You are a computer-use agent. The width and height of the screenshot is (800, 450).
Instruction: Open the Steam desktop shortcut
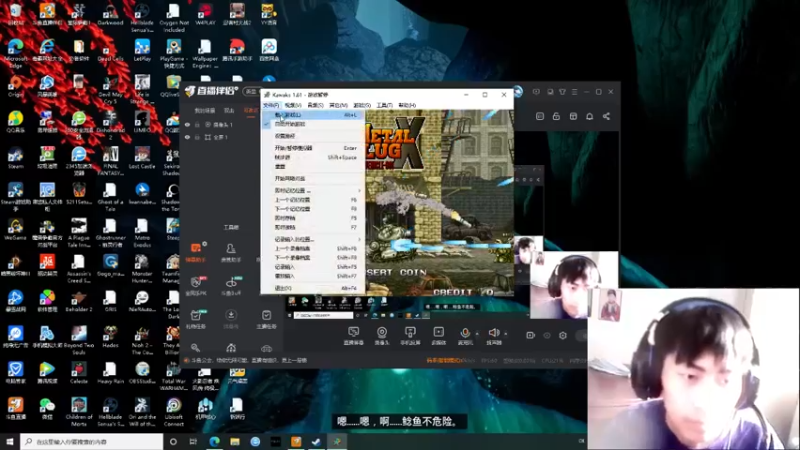click(x=15, y=157)
